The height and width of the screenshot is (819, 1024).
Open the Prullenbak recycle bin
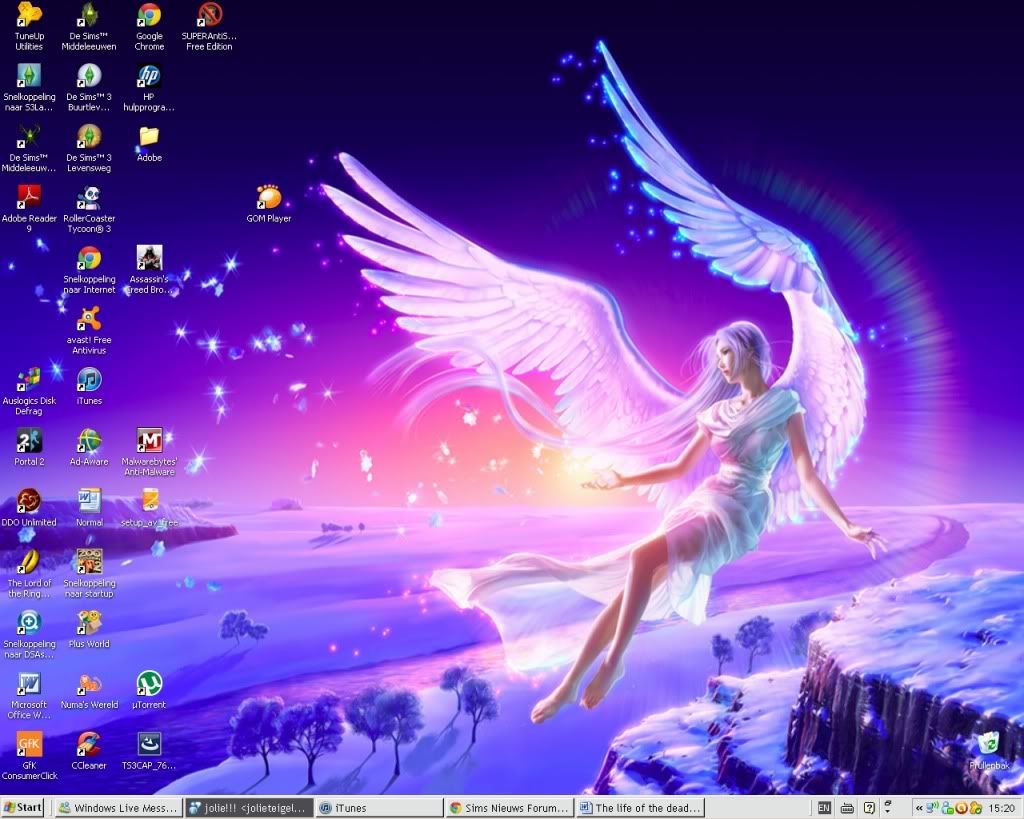989,751
